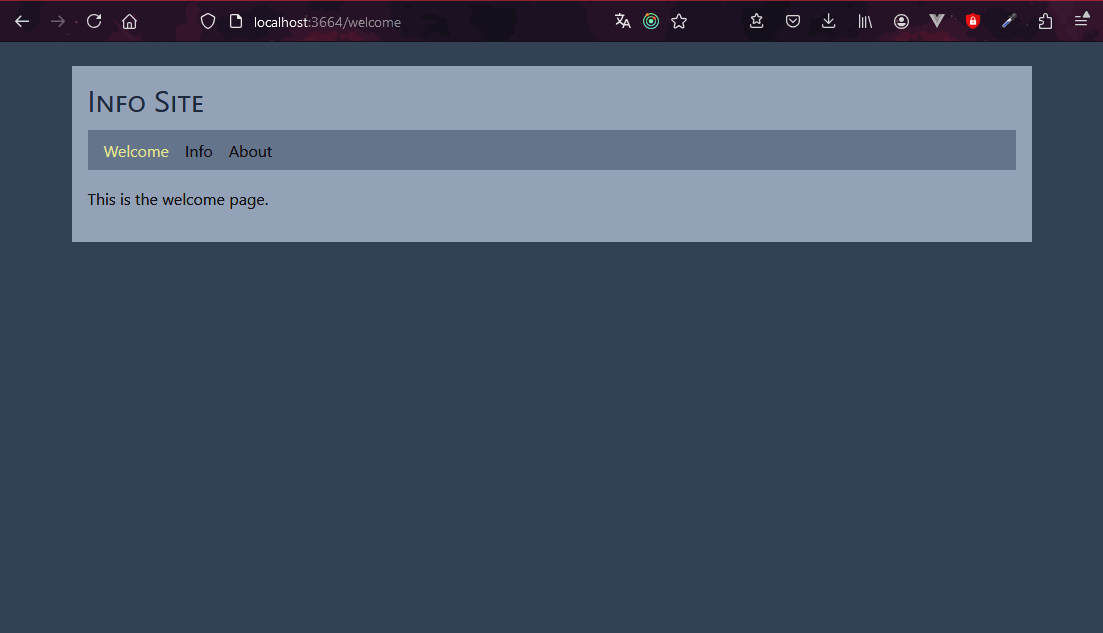
Task: Click the eyedropper pen extension icon
Action: [1009, 21]
